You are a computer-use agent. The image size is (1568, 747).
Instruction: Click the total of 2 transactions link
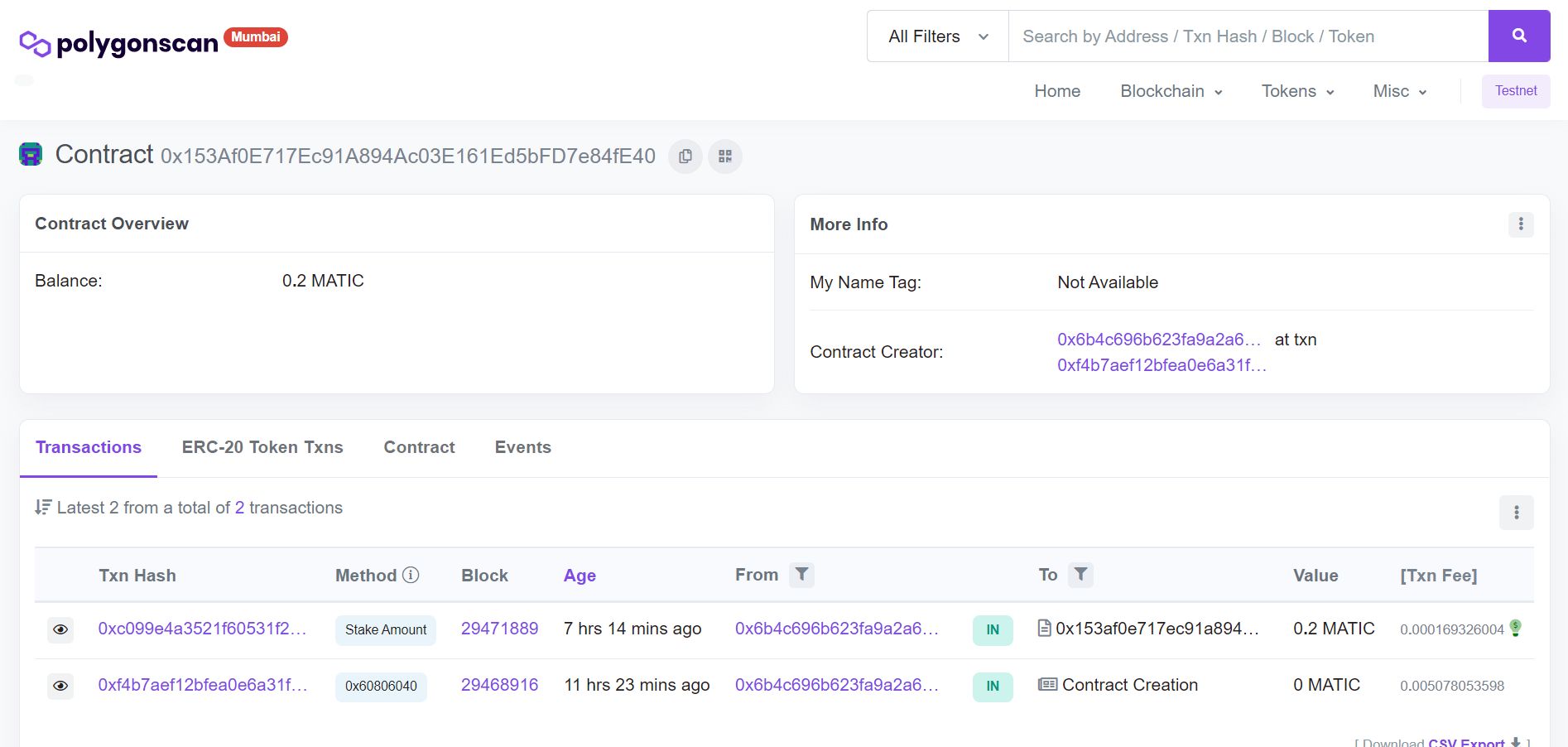pyautogui.click(x=240, y=508)
